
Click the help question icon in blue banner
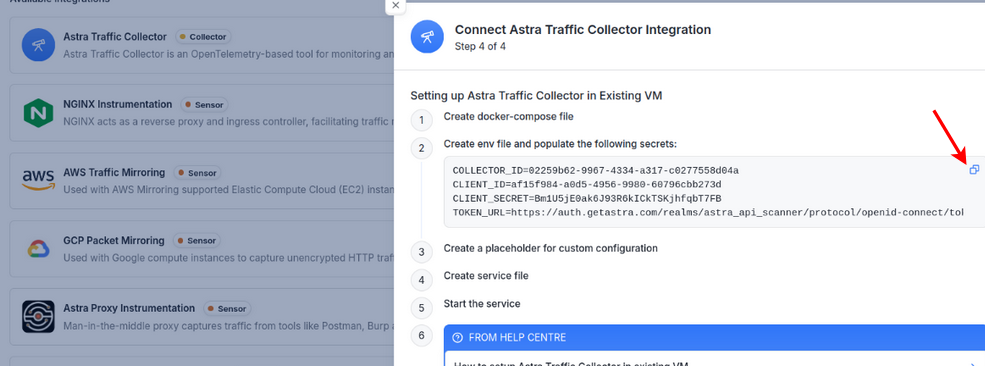pos(457,338)
